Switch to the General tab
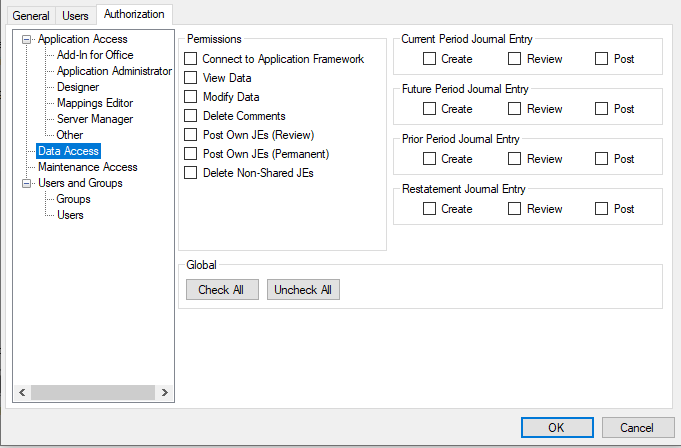681x448 pixels. point(30,15)
